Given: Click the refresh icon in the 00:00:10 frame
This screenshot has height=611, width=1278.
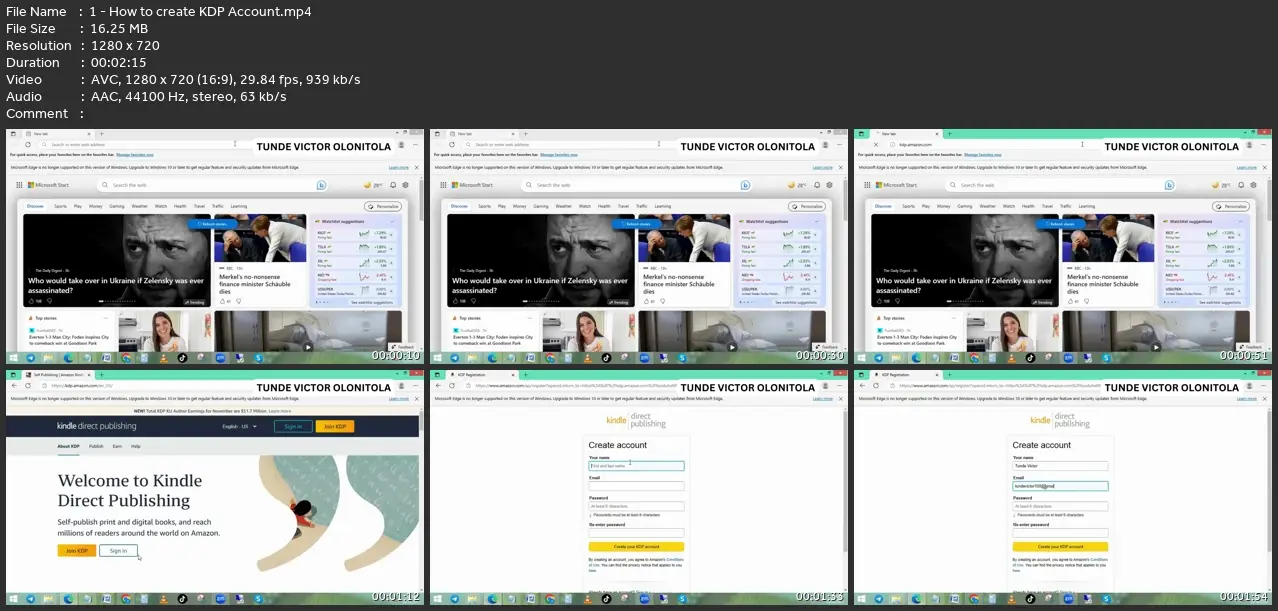Looking at the screenshot, I should point(28,145).
